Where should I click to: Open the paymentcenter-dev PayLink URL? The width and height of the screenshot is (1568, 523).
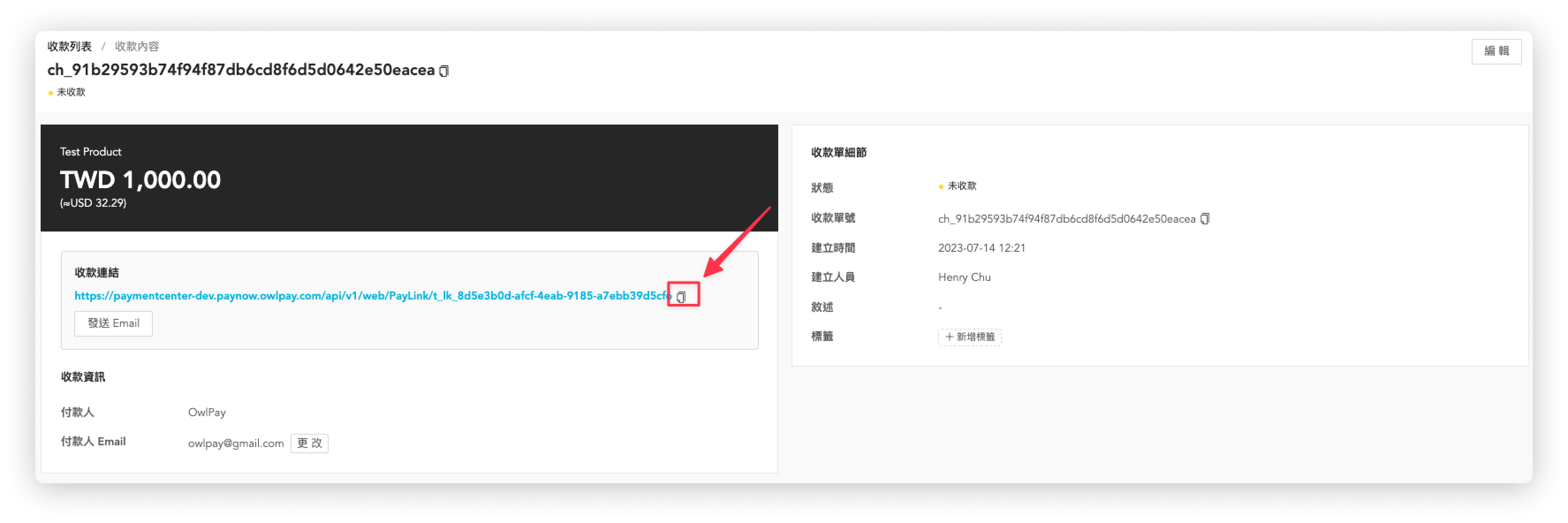[372, 296]
